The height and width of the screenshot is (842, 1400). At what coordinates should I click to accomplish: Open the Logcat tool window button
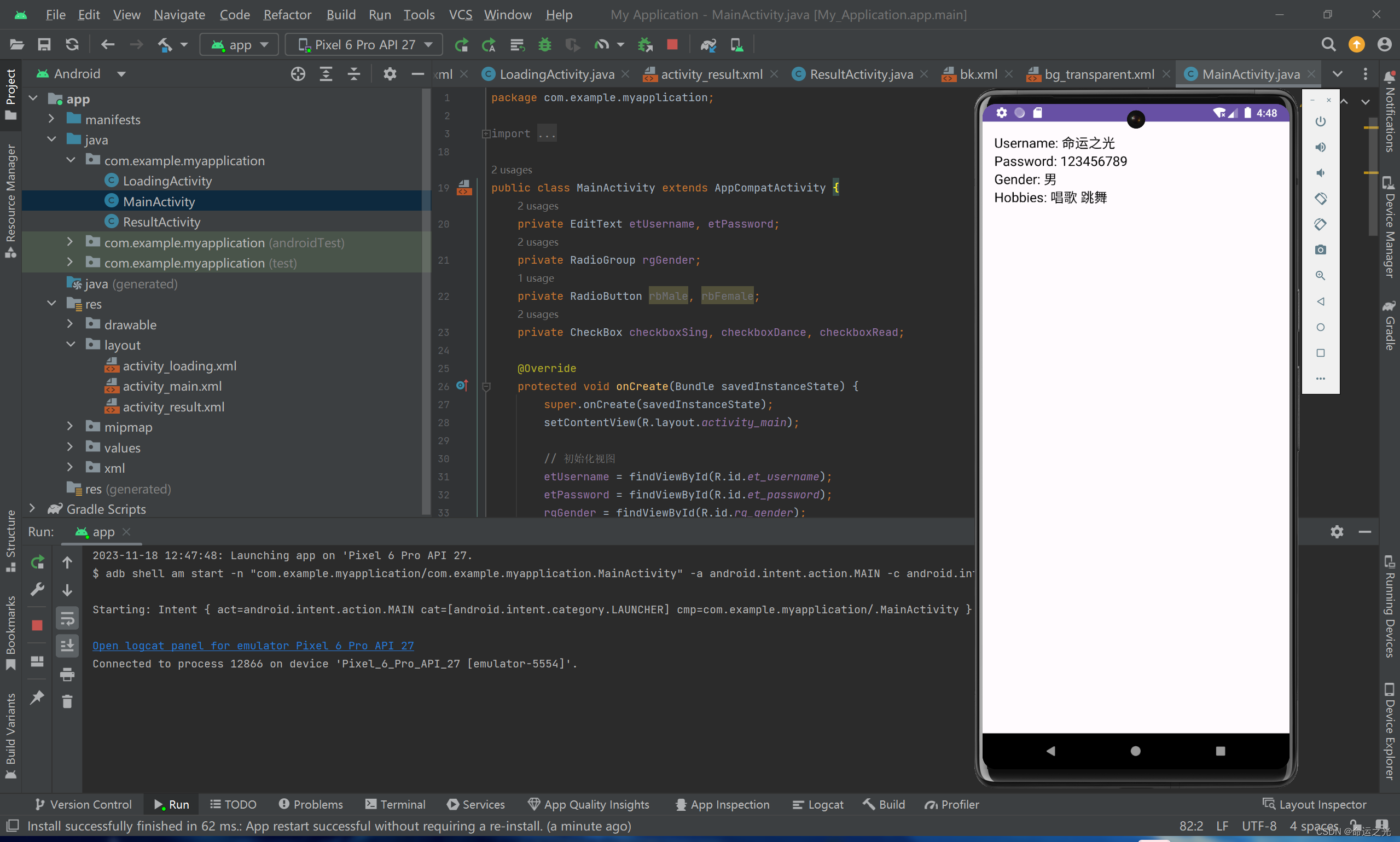point(817,804)
